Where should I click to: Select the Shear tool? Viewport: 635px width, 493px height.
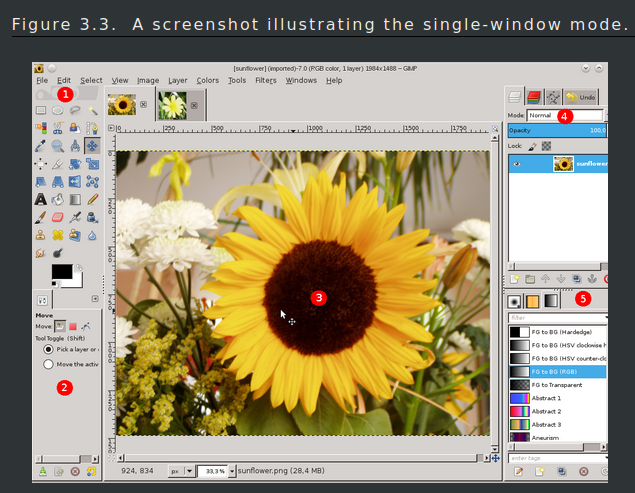(41, 181)
